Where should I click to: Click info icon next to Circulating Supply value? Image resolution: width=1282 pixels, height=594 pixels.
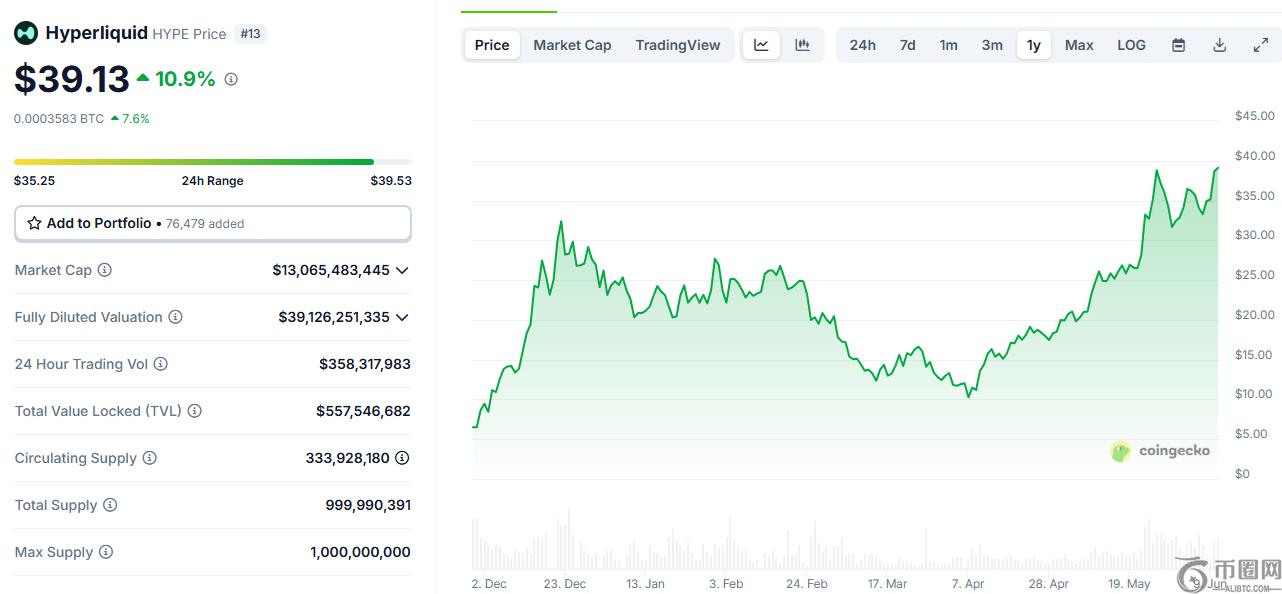click(x=402, y=458)
